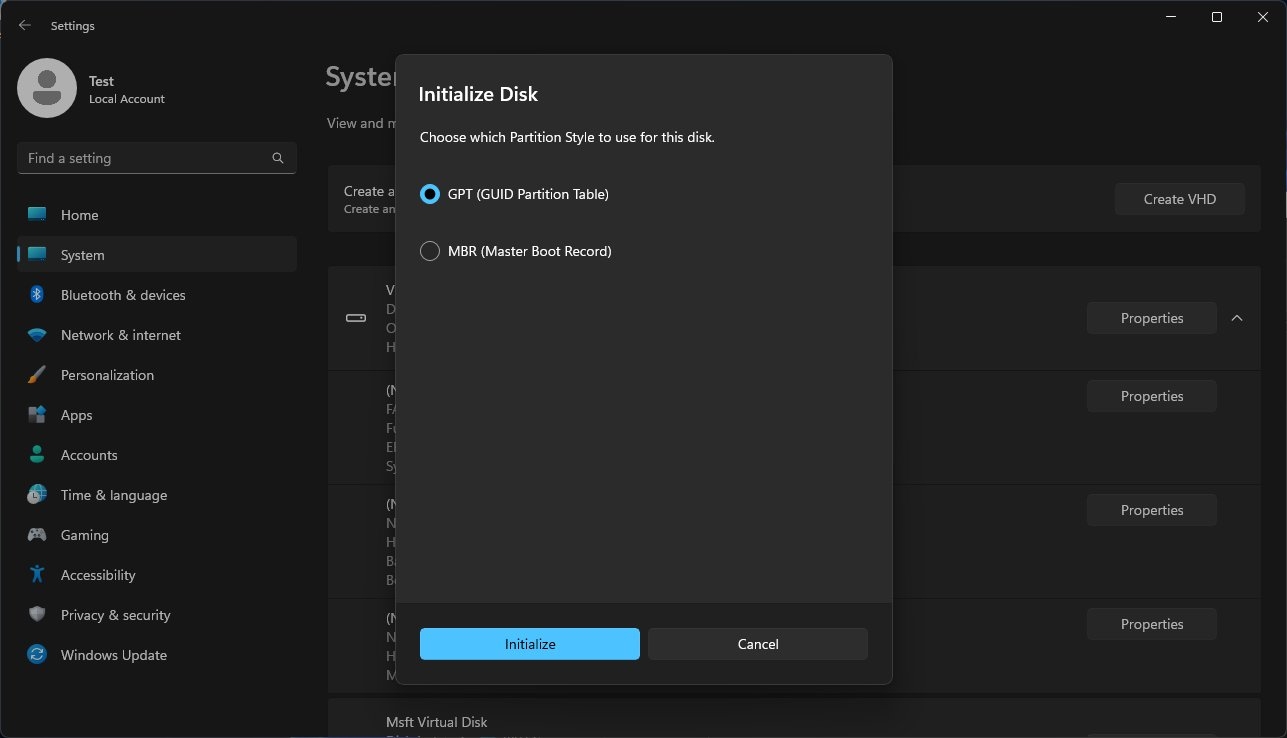Click the Bluetooth icon in sidebar
This screenshot has height=738, width=1287.
coord(37,295)
